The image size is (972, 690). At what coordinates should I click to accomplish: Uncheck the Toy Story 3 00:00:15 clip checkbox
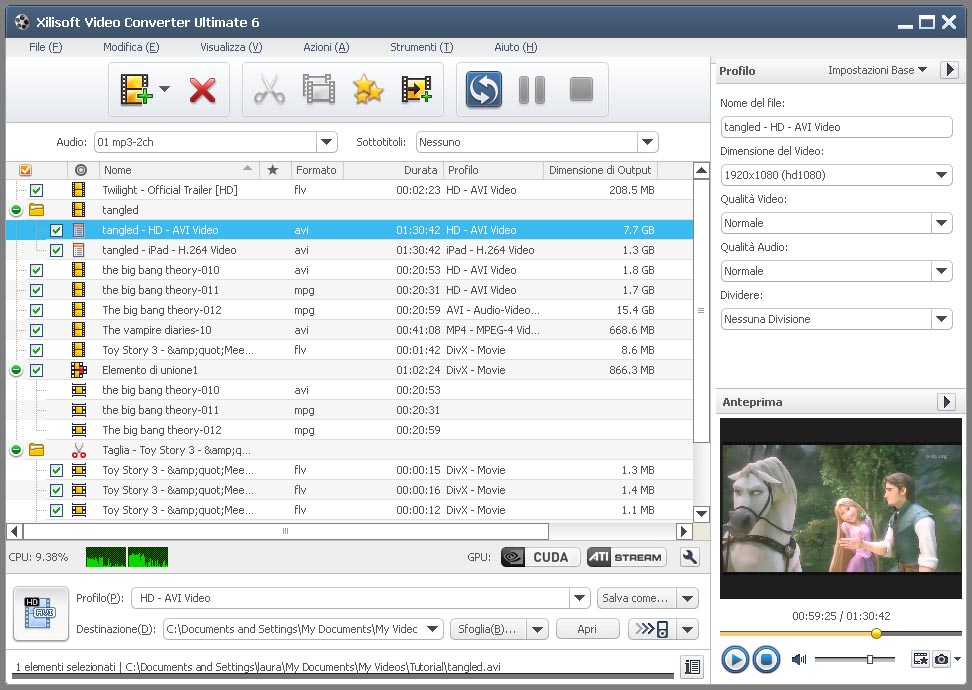tap(56, 470)
